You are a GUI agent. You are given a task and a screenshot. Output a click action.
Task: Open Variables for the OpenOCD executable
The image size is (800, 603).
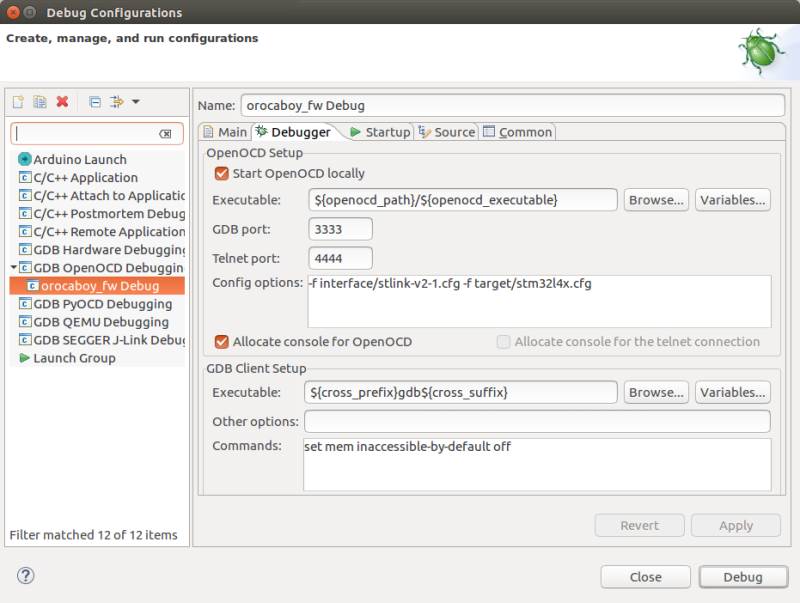pyautogui.click(x=733, y=200)
